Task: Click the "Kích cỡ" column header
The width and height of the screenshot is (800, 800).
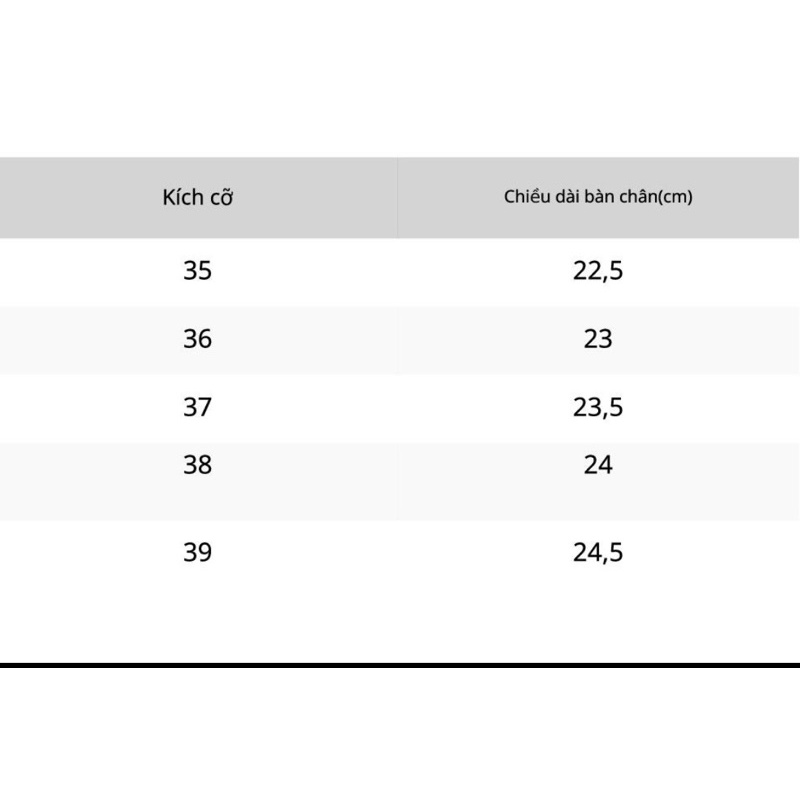Action: click(x=197, y=197)
